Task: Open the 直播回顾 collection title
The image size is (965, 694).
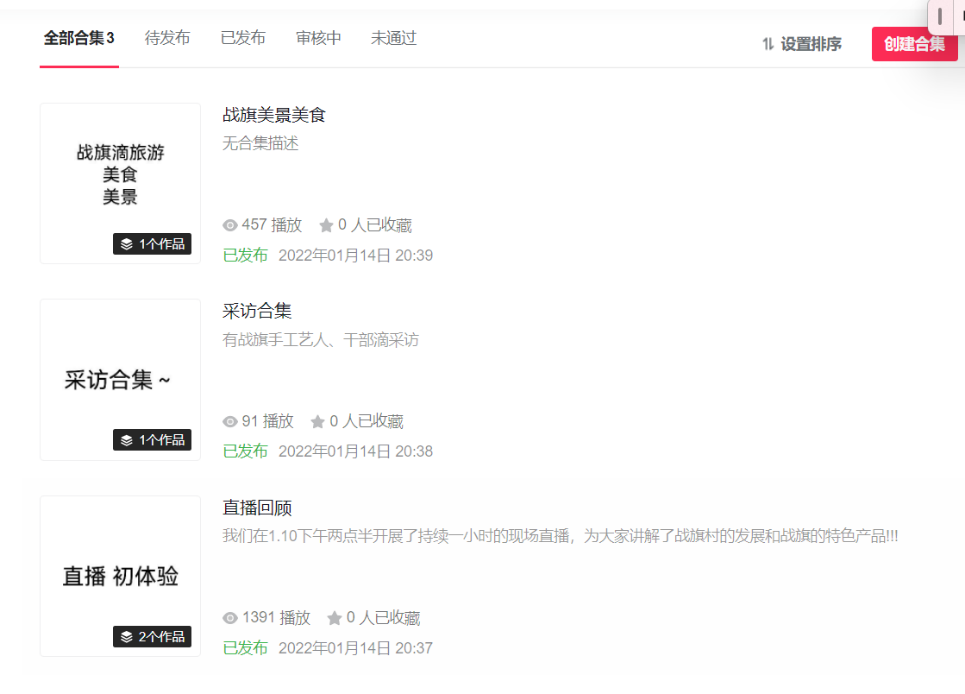Action: [257, 508]
